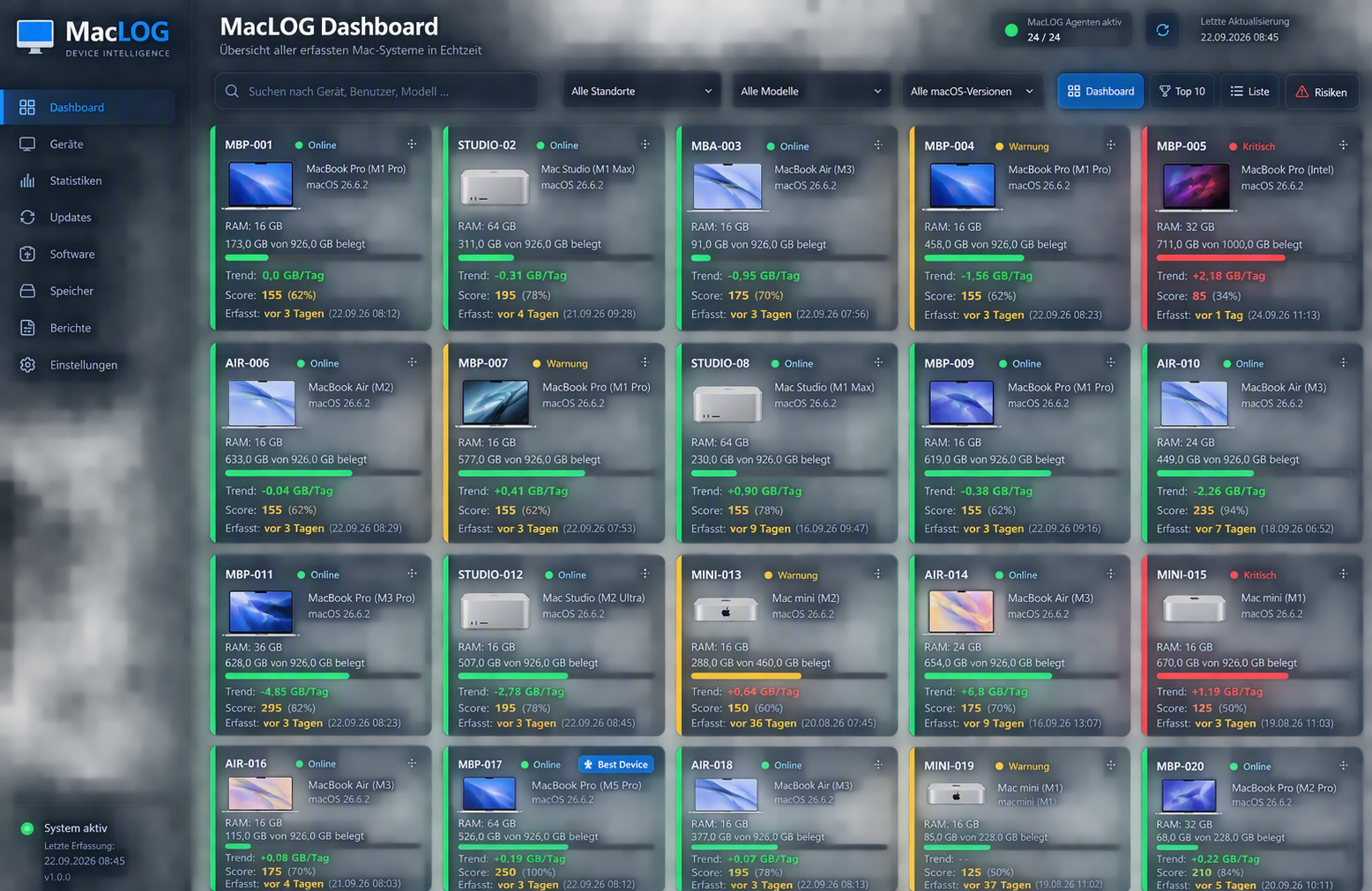
Task: Open the Alle Modelle dropdown
Action: click(x=810, y=91)
